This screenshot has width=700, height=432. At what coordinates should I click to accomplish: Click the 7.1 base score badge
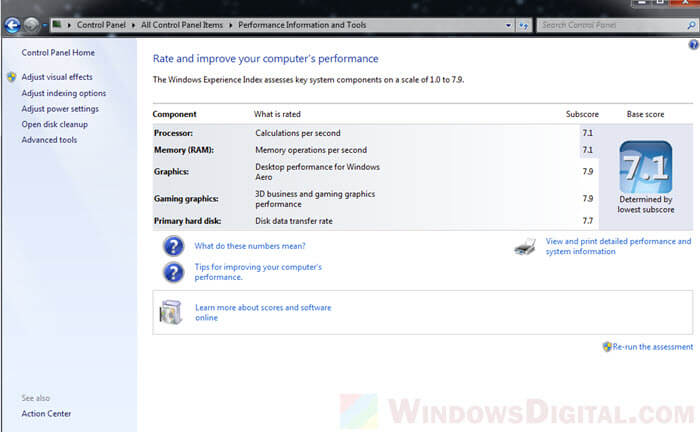click(646, 167)
